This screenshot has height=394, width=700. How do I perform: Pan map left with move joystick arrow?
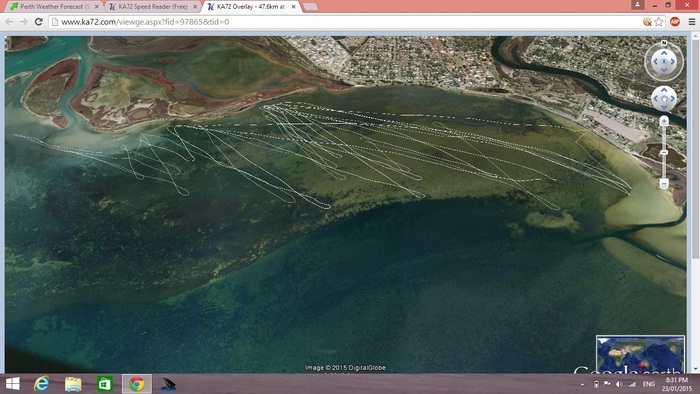(655, 99)
